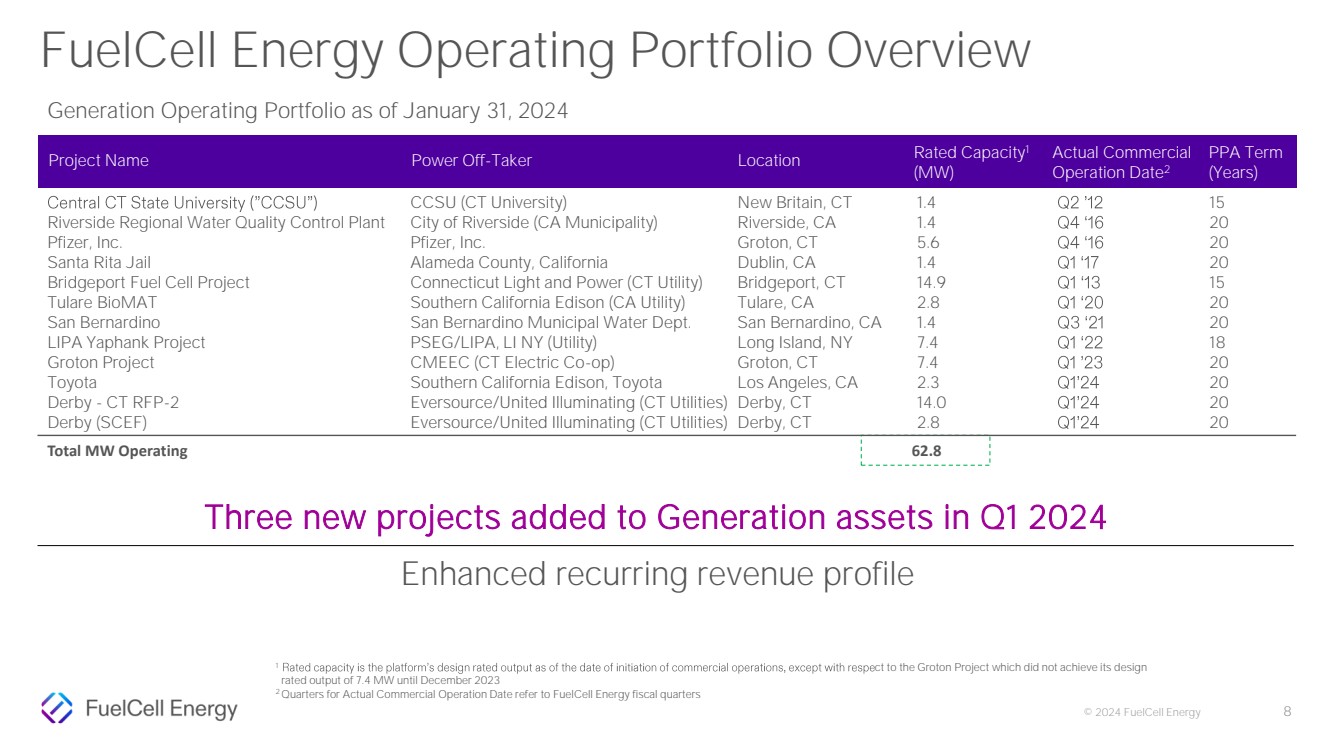
Task: Click the 14.0 rated capacity value
Action: pyautogui.click(x=931, y=403)
